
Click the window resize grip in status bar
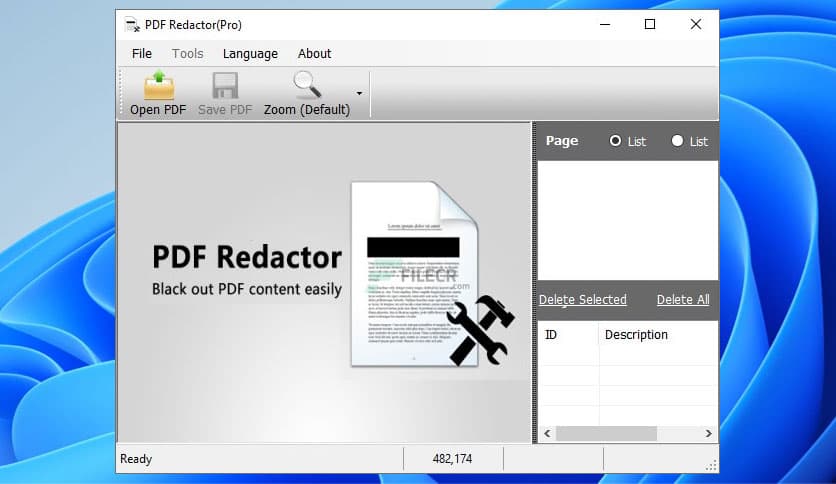tap(711, 465)
